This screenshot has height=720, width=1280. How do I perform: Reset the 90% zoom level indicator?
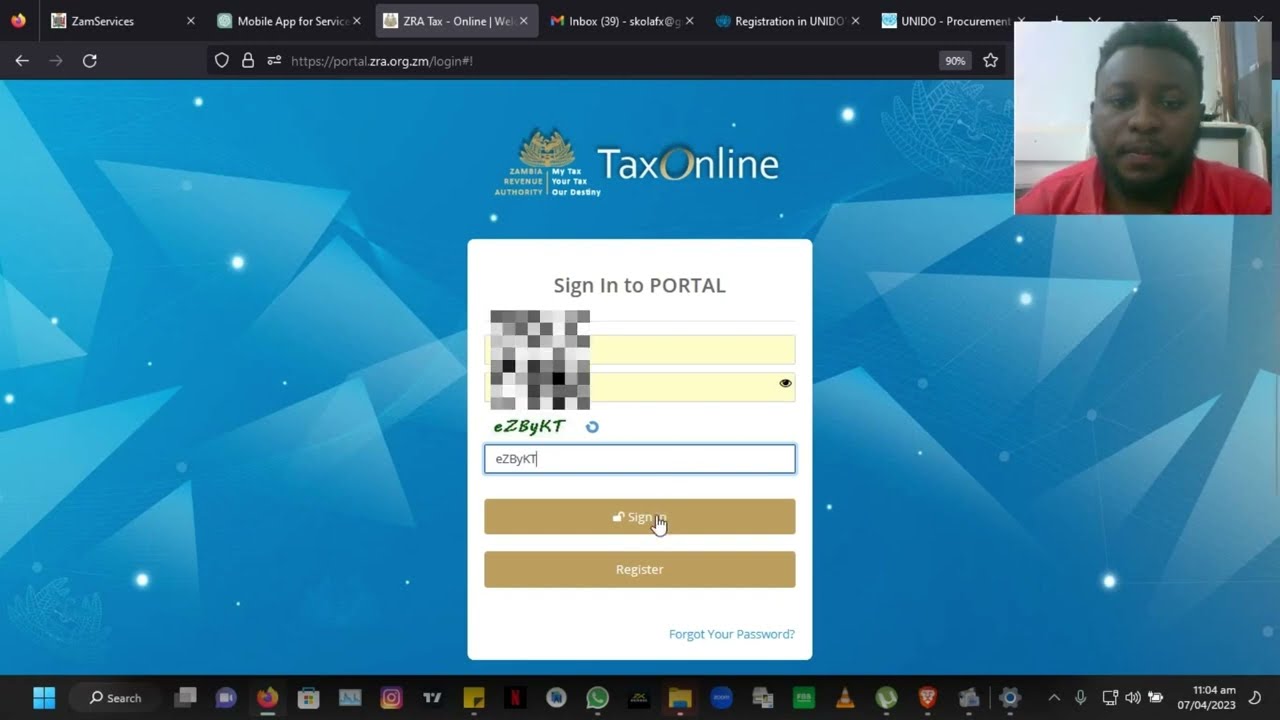pos(955,61)
